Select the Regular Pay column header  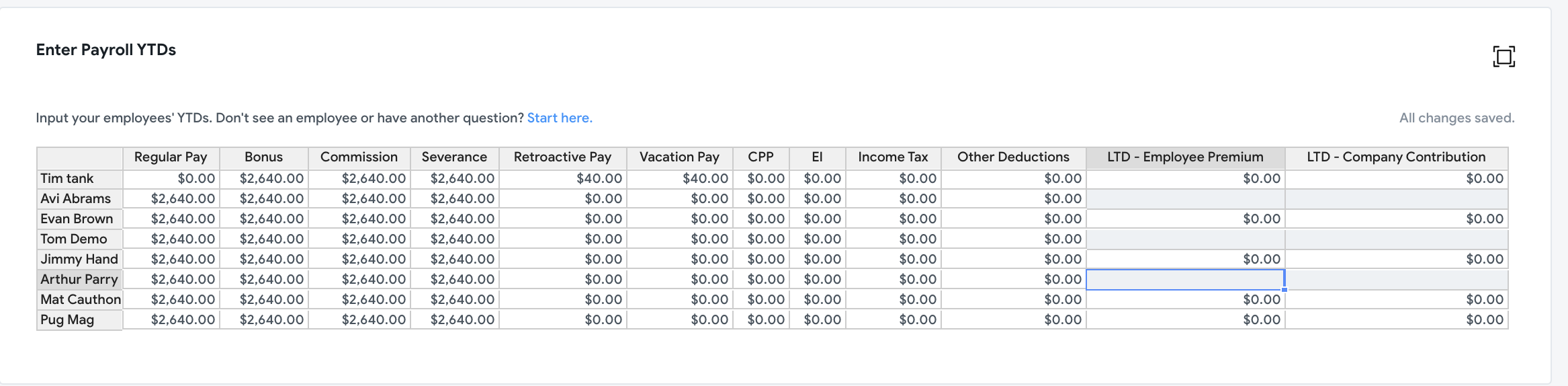[171, 157]
